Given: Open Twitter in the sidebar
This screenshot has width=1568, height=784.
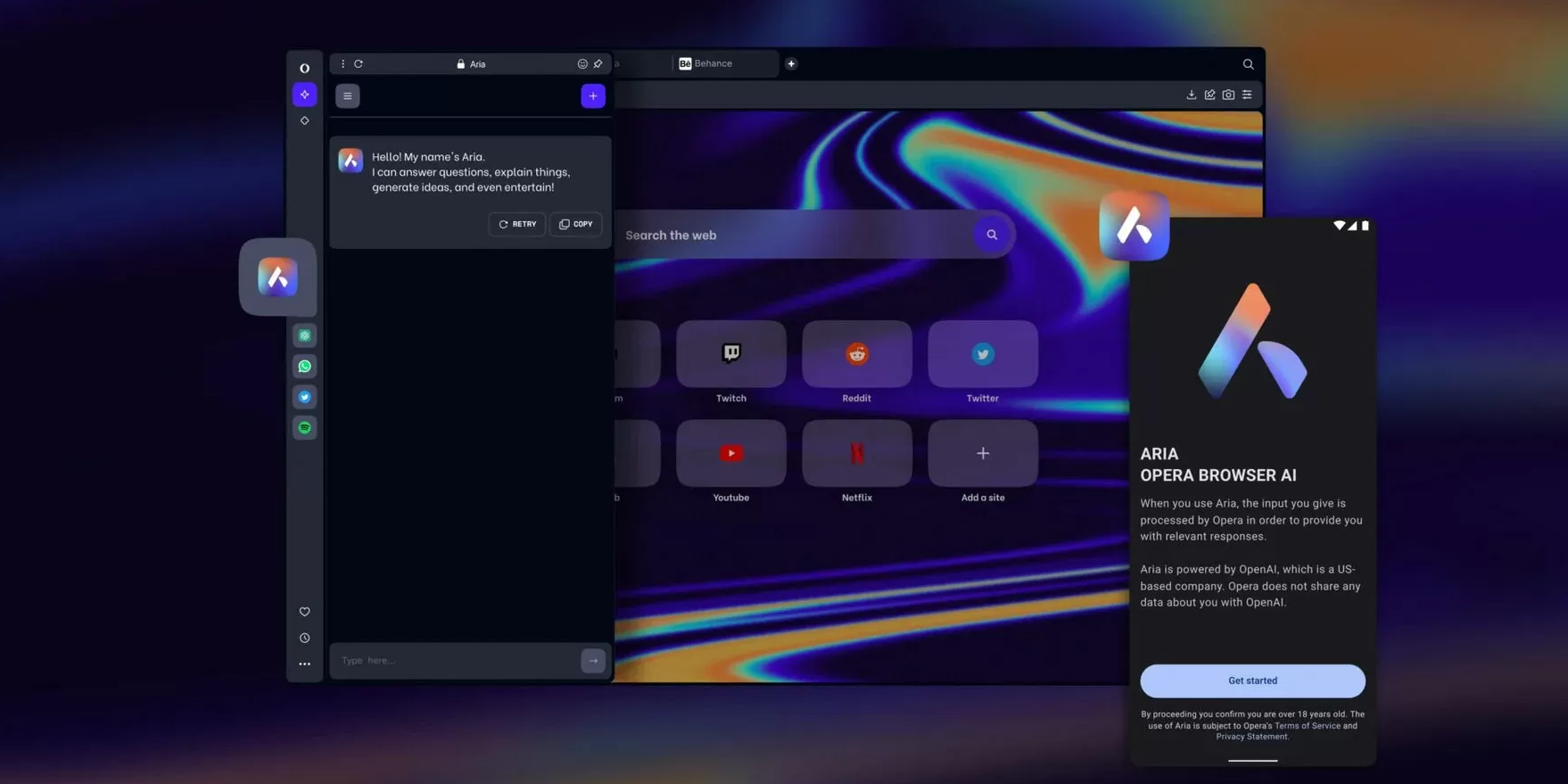Looking at the screenshot, I should 304,397.
